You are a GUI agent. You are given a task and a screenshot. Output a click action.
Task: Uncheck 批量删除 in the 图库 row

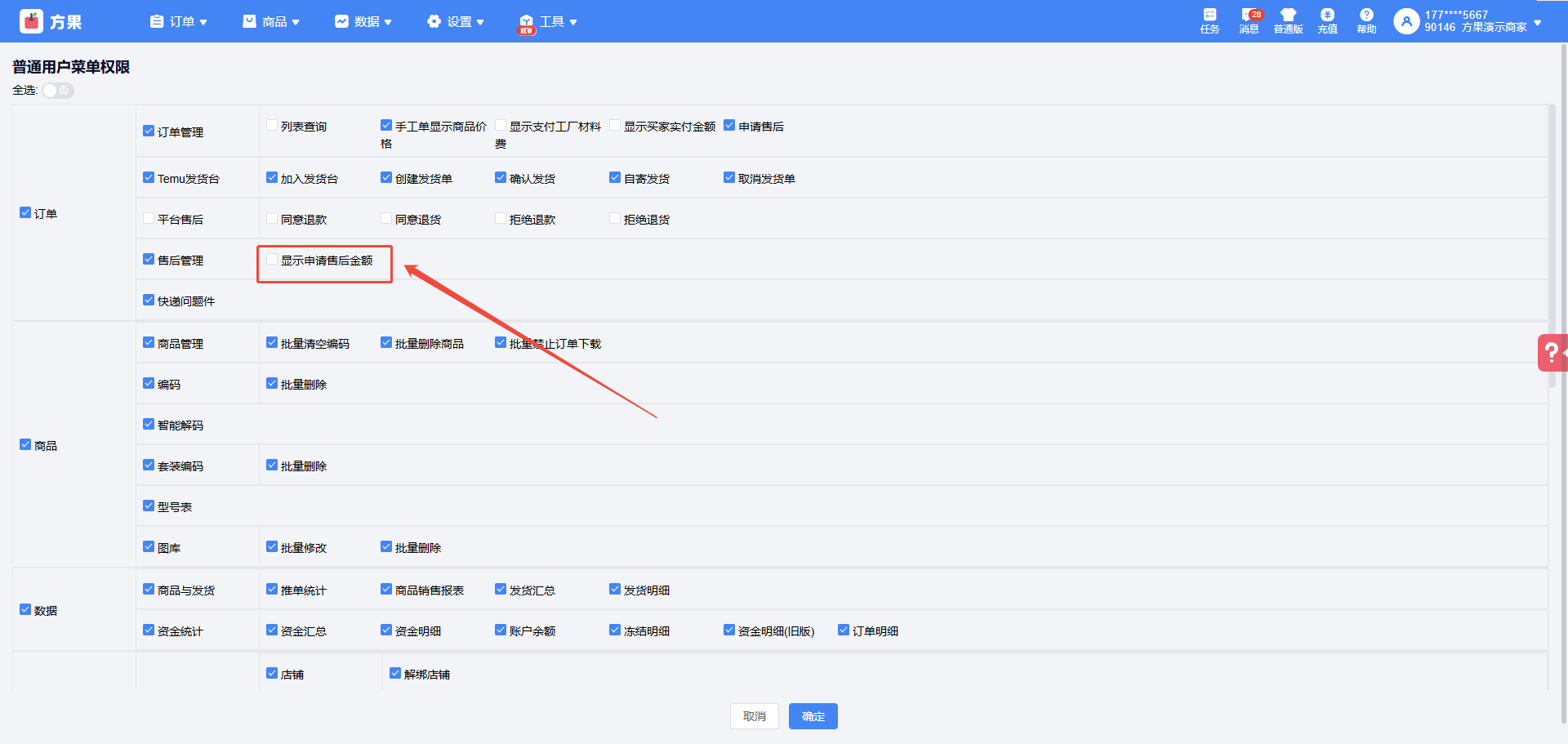[x=386, y=547]
